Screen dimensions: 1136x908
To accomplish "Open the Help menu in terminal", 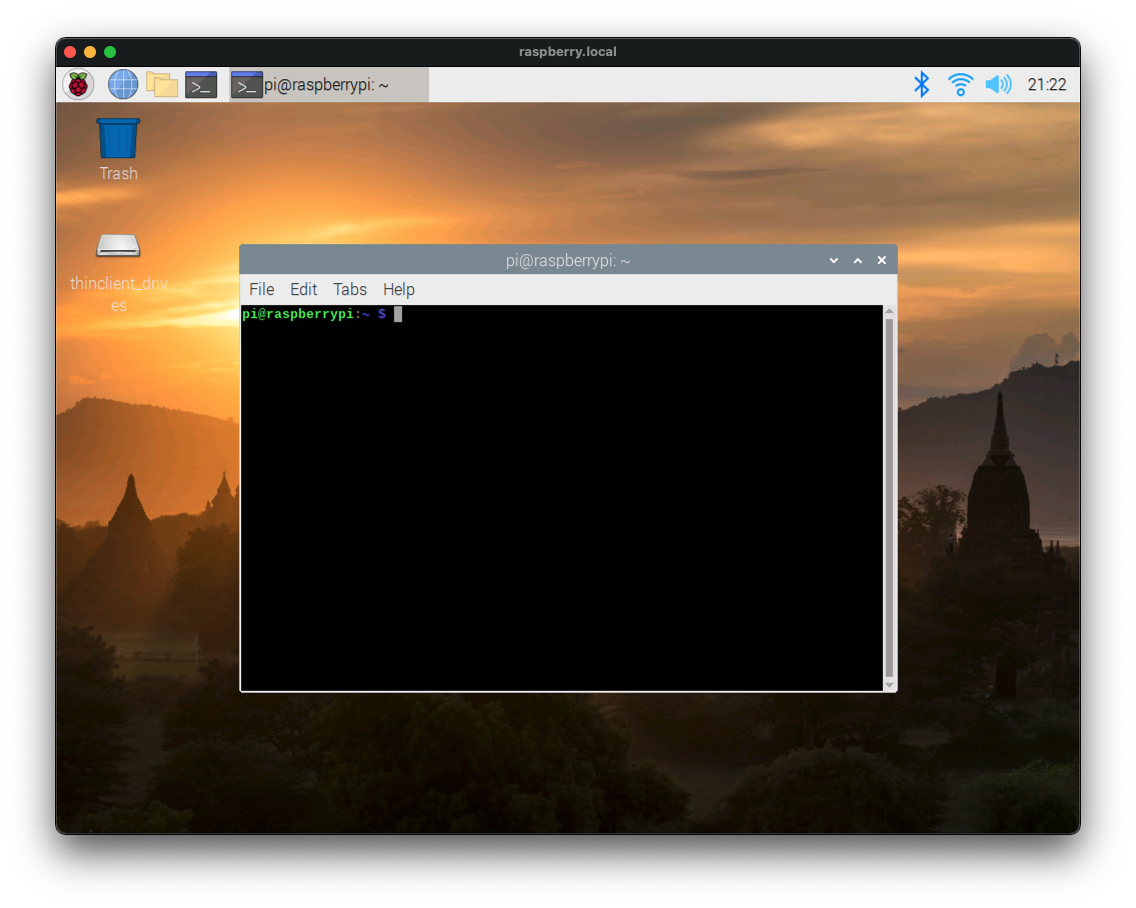I will (398, 289).
